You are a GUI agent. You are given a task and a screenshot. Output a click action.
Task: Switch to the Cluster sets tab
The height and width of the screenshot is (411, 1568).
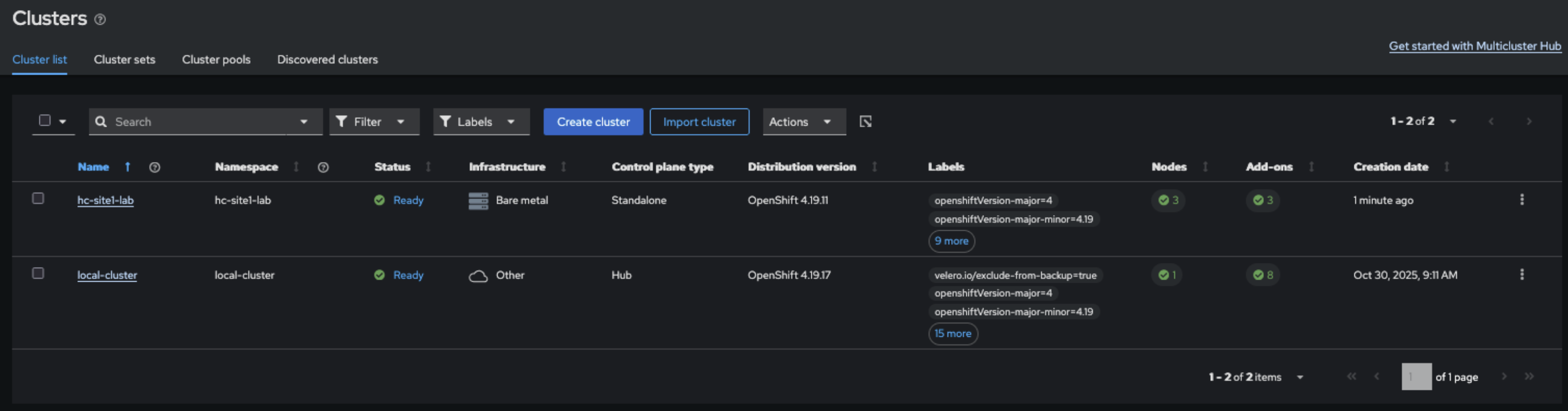click(124, 60)
